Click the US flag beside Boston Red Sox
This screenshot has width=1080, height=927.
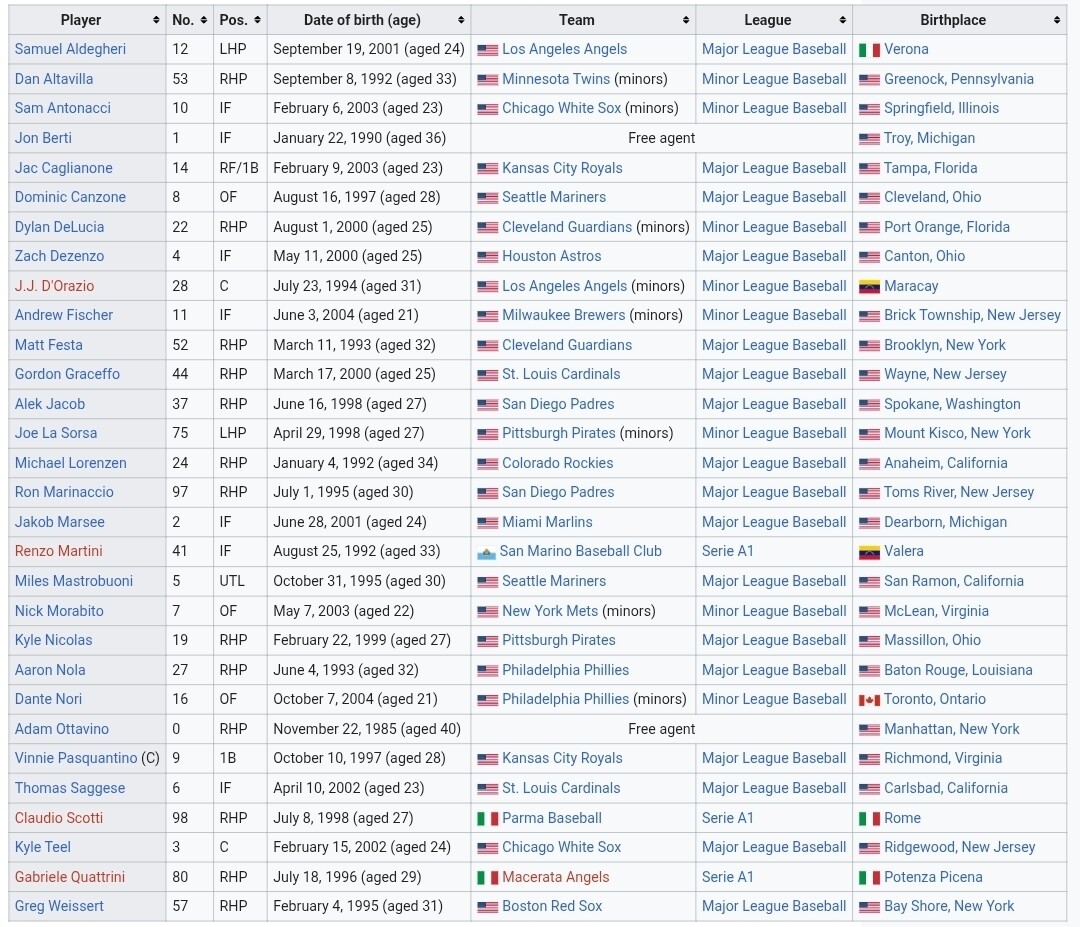(488, 907)
